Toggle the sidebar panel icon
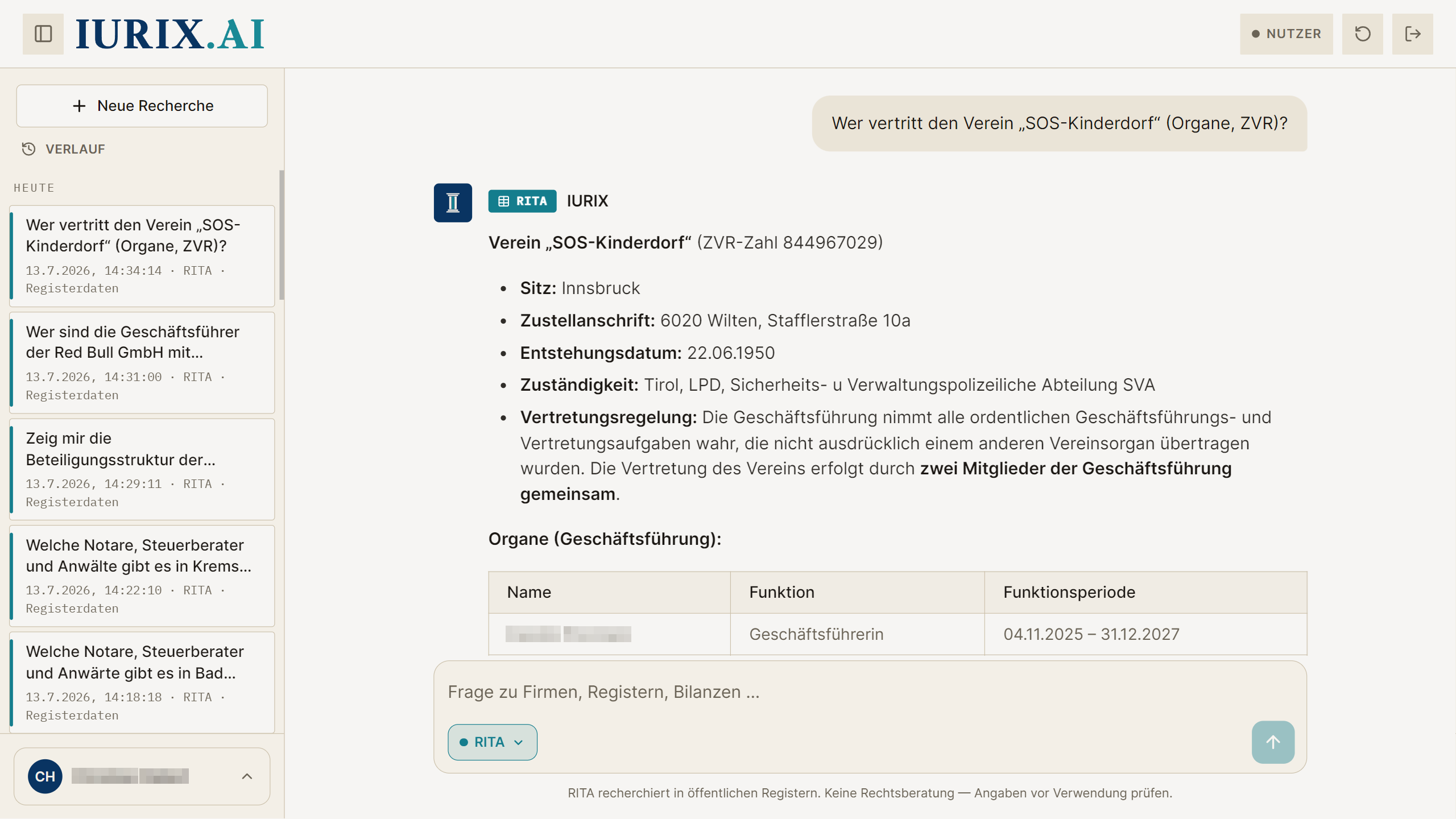This screenshot has height=819, width=1456. click(43, 34)
